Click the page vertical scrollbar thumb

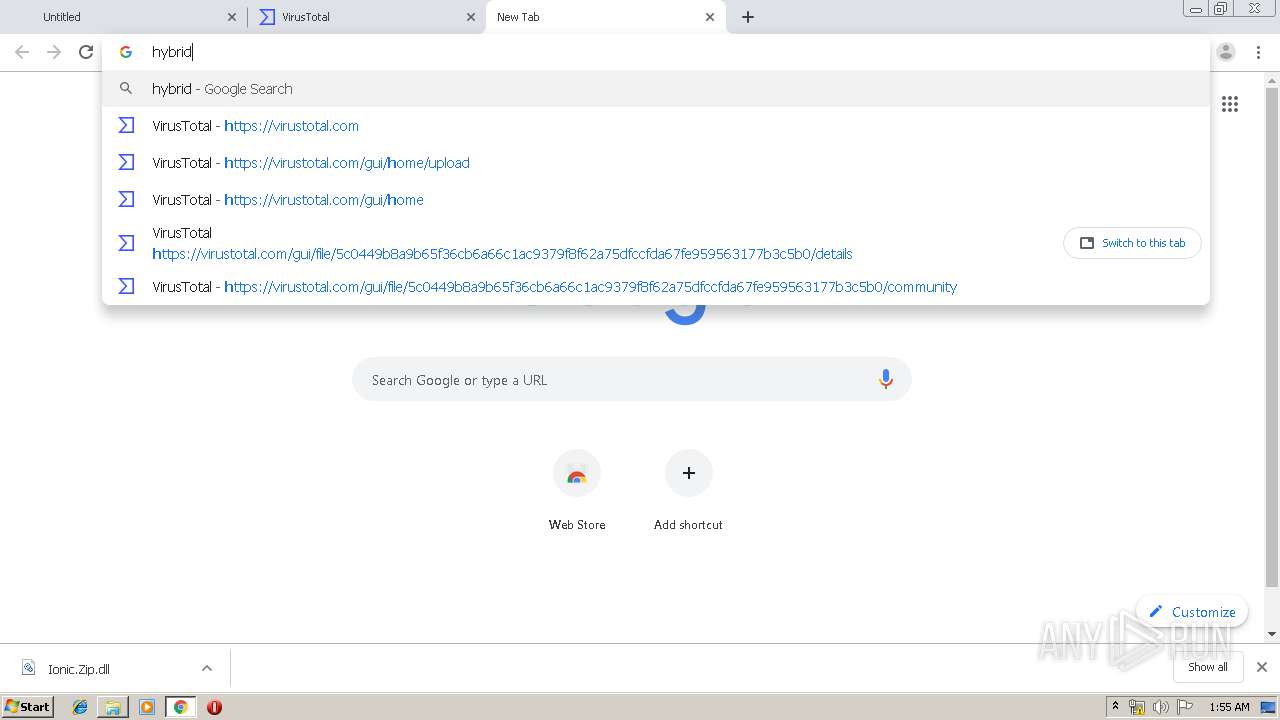(x=1272, y=336)
